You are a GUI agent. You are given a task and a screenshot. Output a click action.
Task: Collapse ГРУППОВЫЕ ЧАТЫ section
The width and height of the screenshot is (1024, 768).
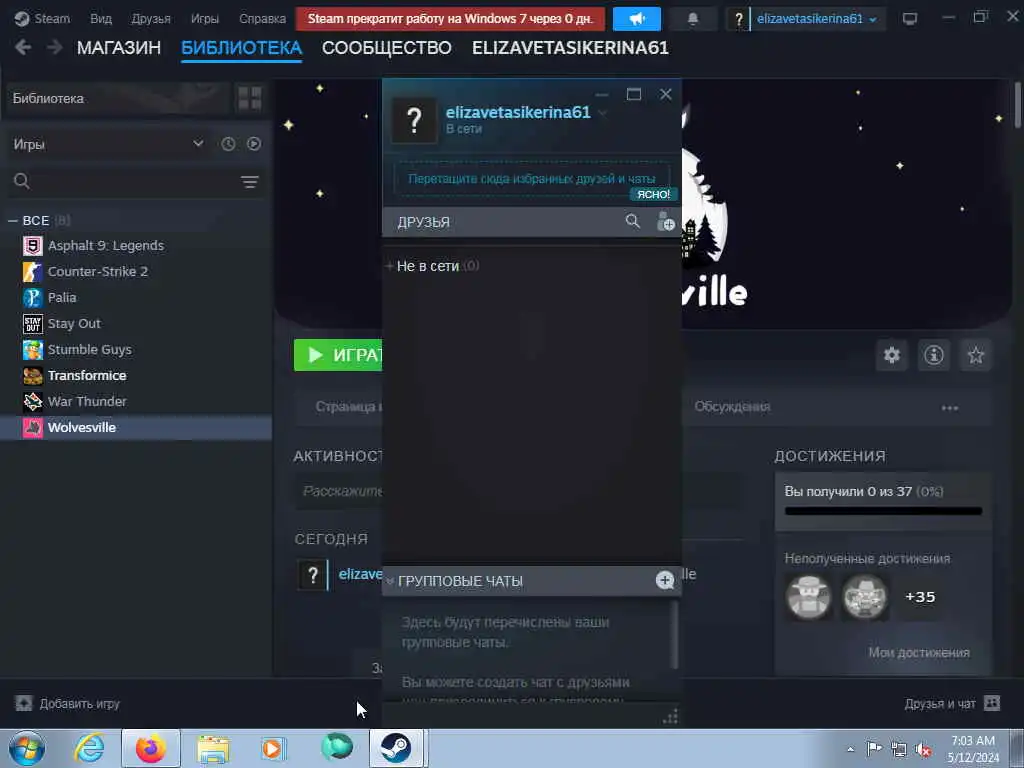pyautogui.click(x=390, y=581)
